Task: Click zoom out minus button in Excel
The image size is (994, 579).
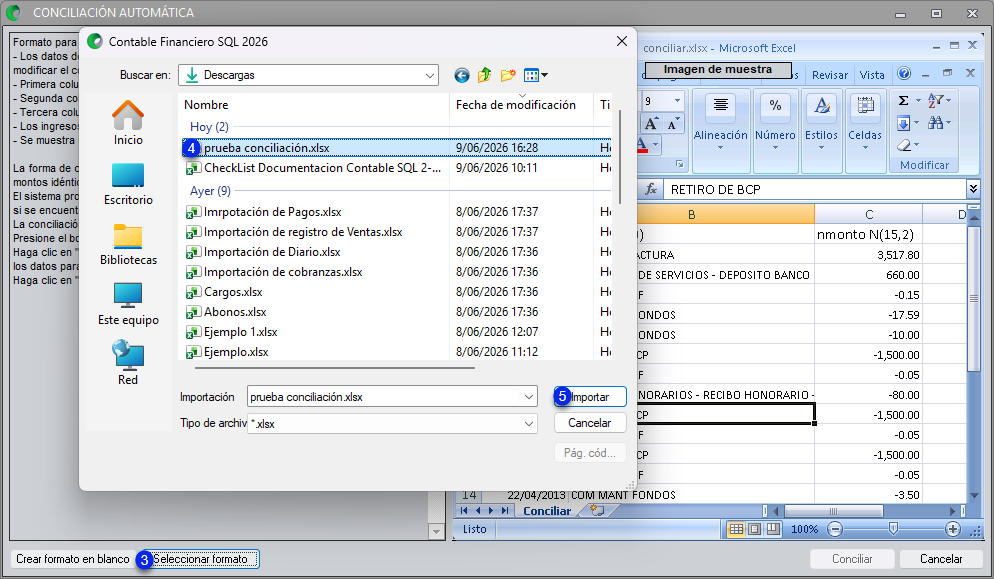Action: 836,529
